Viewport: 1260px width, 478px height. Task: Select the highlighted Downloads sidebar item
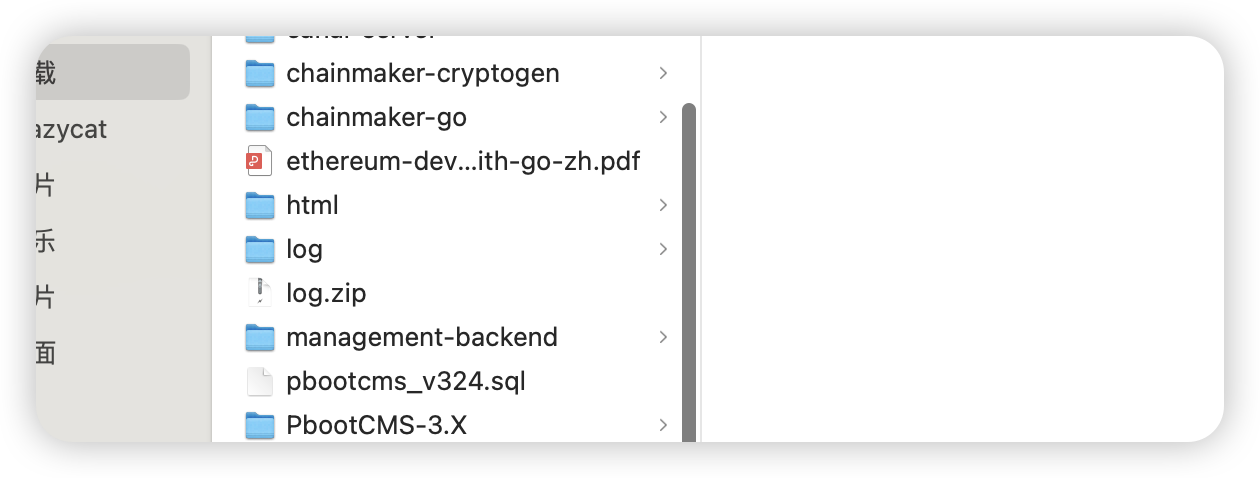click(x=112, y=72)
